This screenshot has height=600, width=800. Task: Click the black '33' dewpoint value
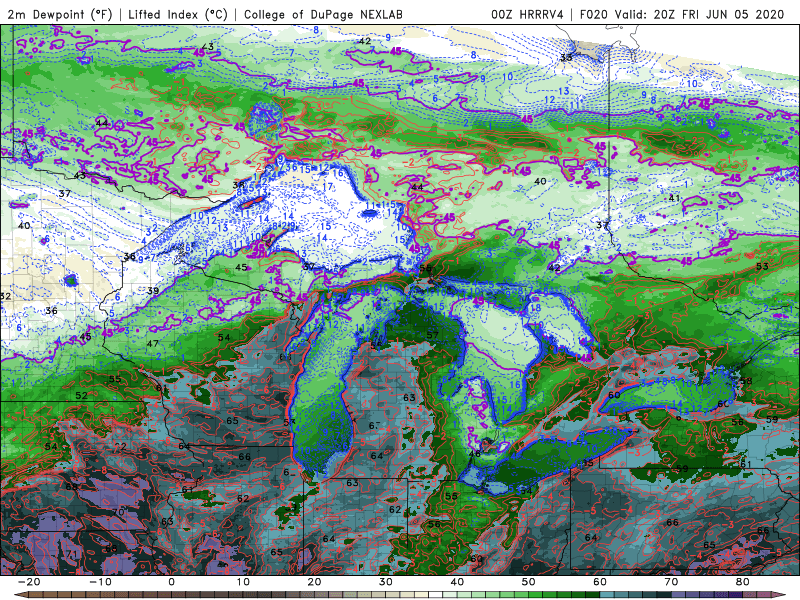click(566, 58)
